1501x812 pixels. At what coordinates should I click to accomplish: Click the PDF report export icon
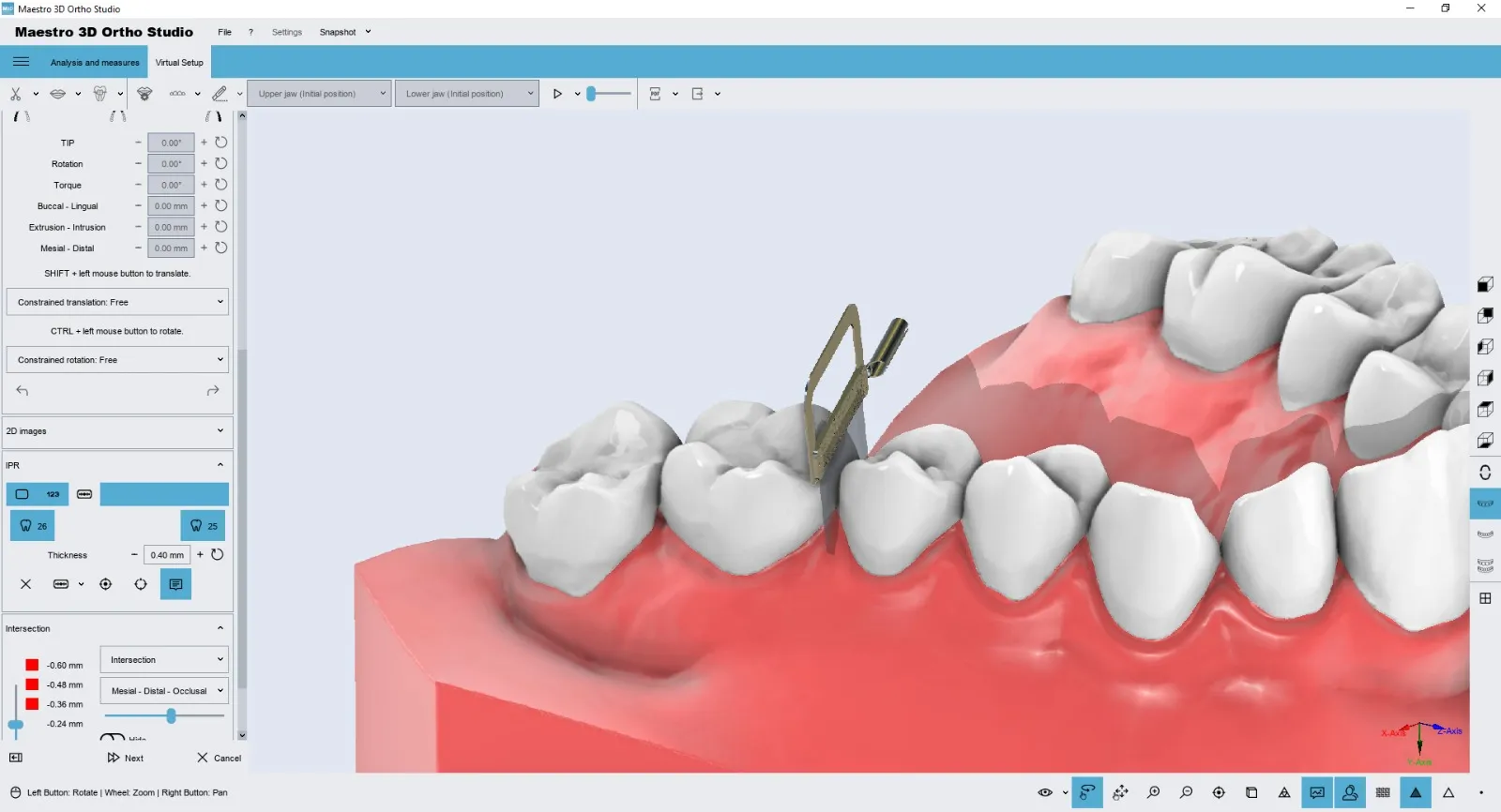[x=655, y=94]
